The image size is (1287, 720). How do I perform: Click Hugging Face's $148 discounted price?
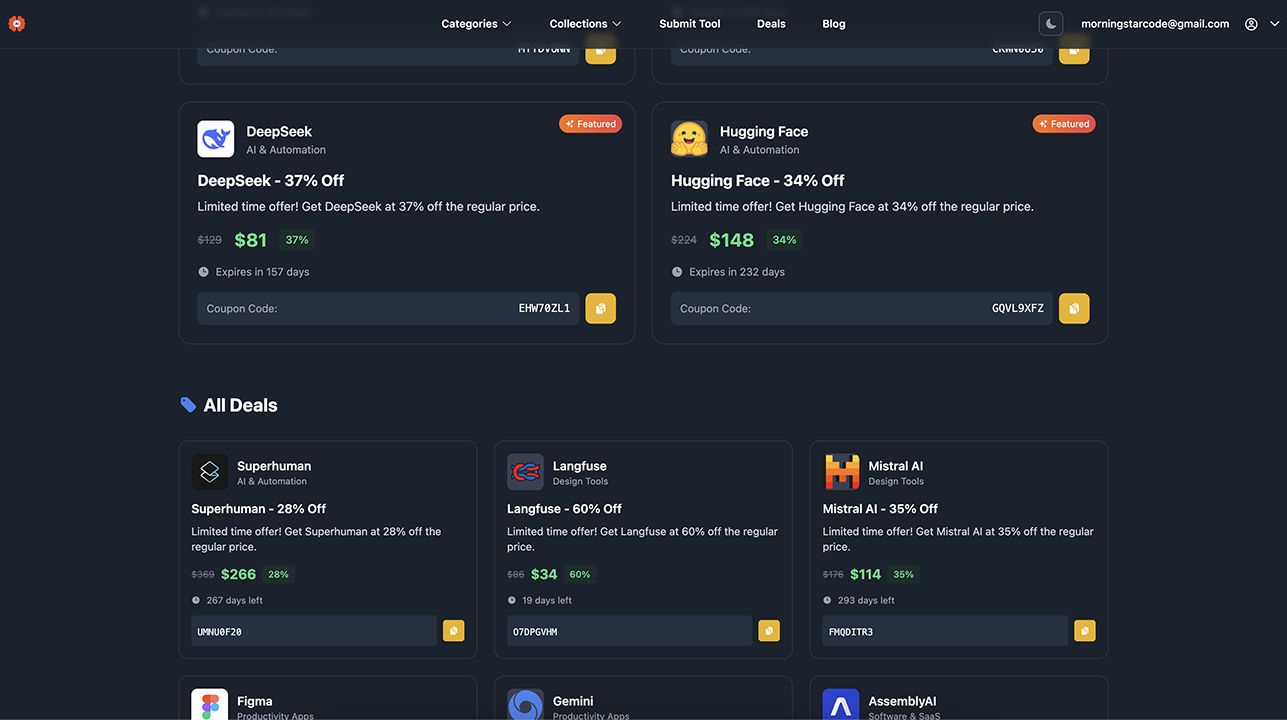732,240
